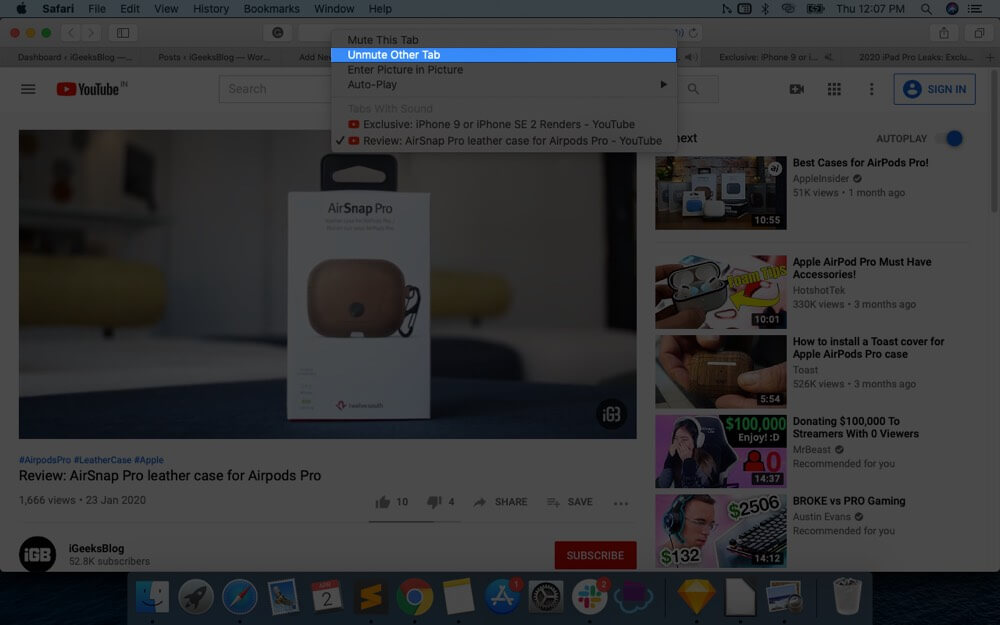Open Slack from the Dock

[589, 597]
